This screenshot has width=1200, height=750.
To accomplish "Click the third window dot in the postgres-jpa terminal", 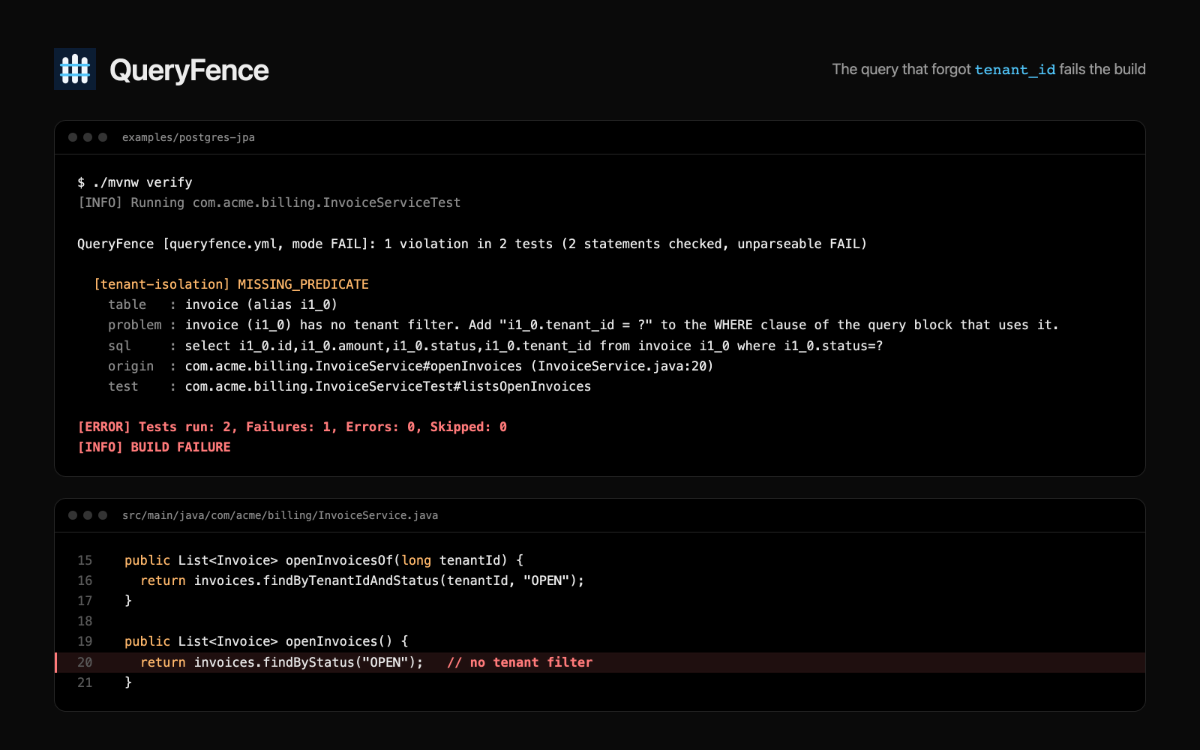I will pos(102,137).
